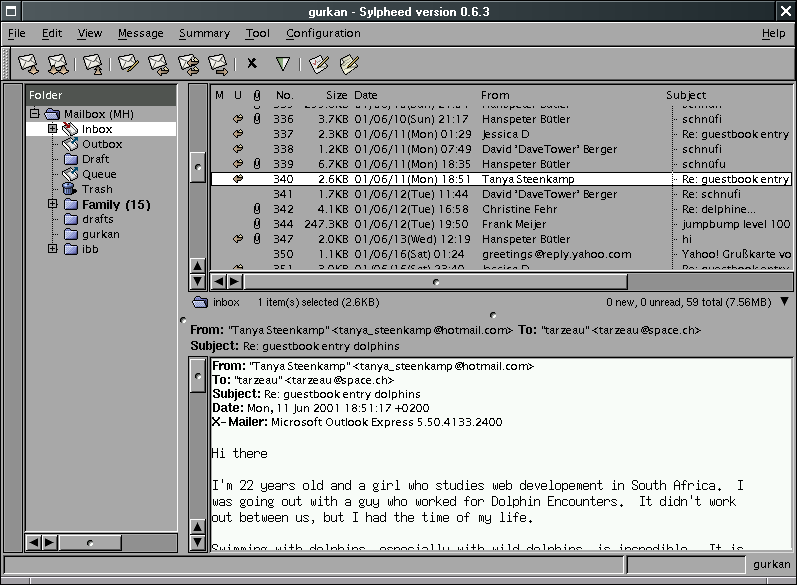The image size is (797, 585).
Task: Expand the Family folder subtree
Action: pos(53,205)
